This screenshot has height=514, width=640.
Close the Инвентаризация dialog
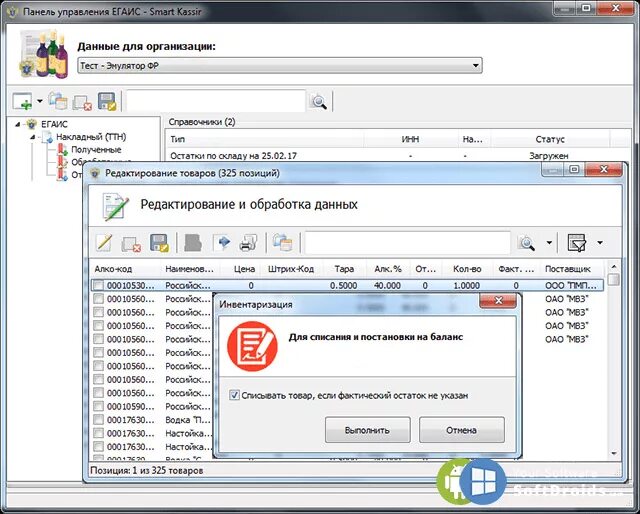click(x=498, y=301)
